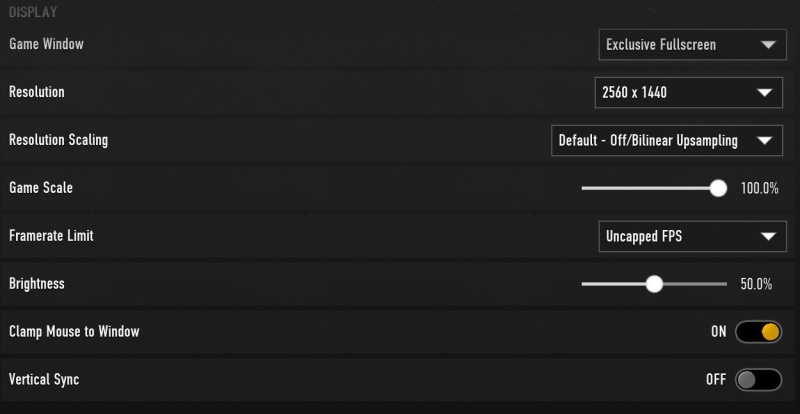Image resolution: width=800 pixels, height=414 pixels.
Task: Click the Framerate Limit arrow icon
Action: click(767, 237)
